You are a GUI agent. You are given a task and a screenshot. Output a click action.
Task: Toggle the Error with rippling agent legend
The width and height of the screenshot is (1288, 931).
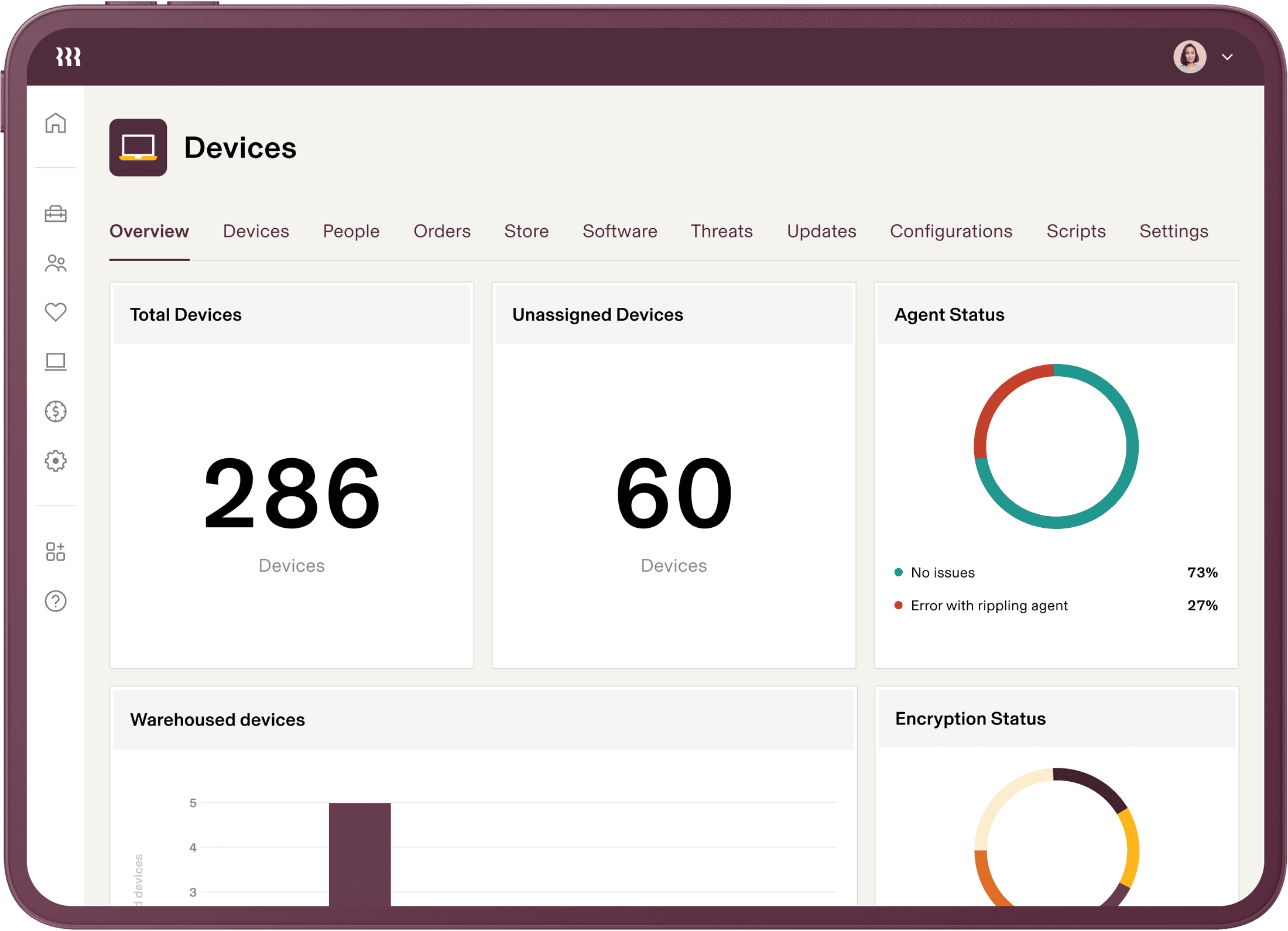989,606
